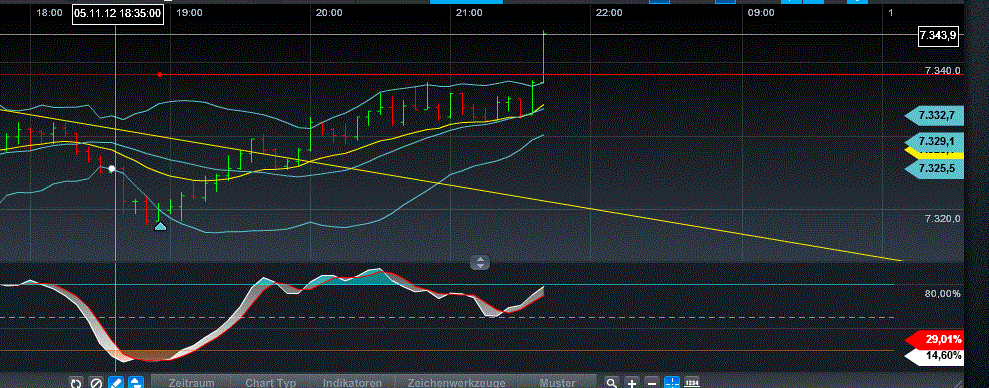
Task: Open the Indikatoren menu
Action: click(353, 382)
